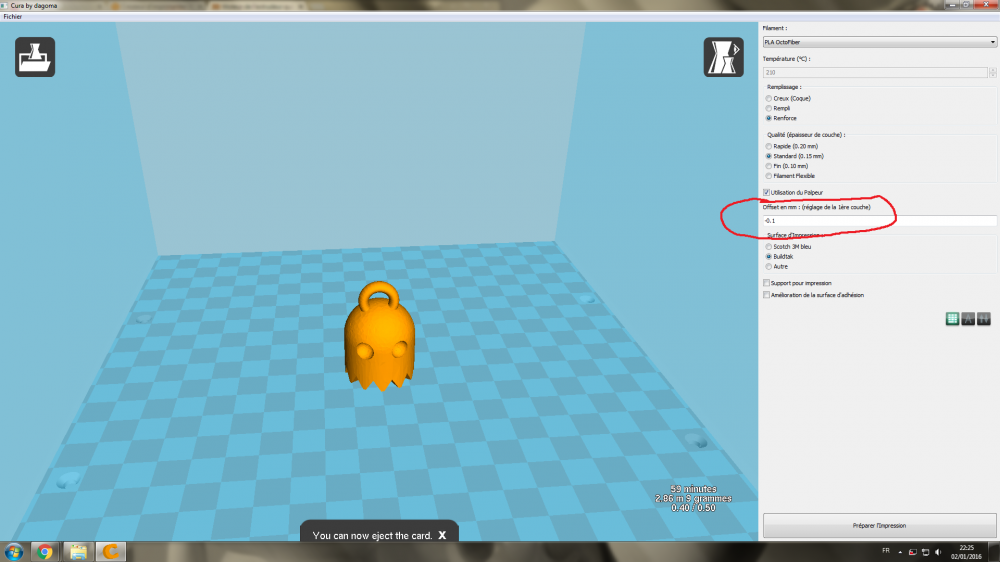Open the Fichier menu
This screenshot has height=562, width=1000.
click(x=13, y=17)
